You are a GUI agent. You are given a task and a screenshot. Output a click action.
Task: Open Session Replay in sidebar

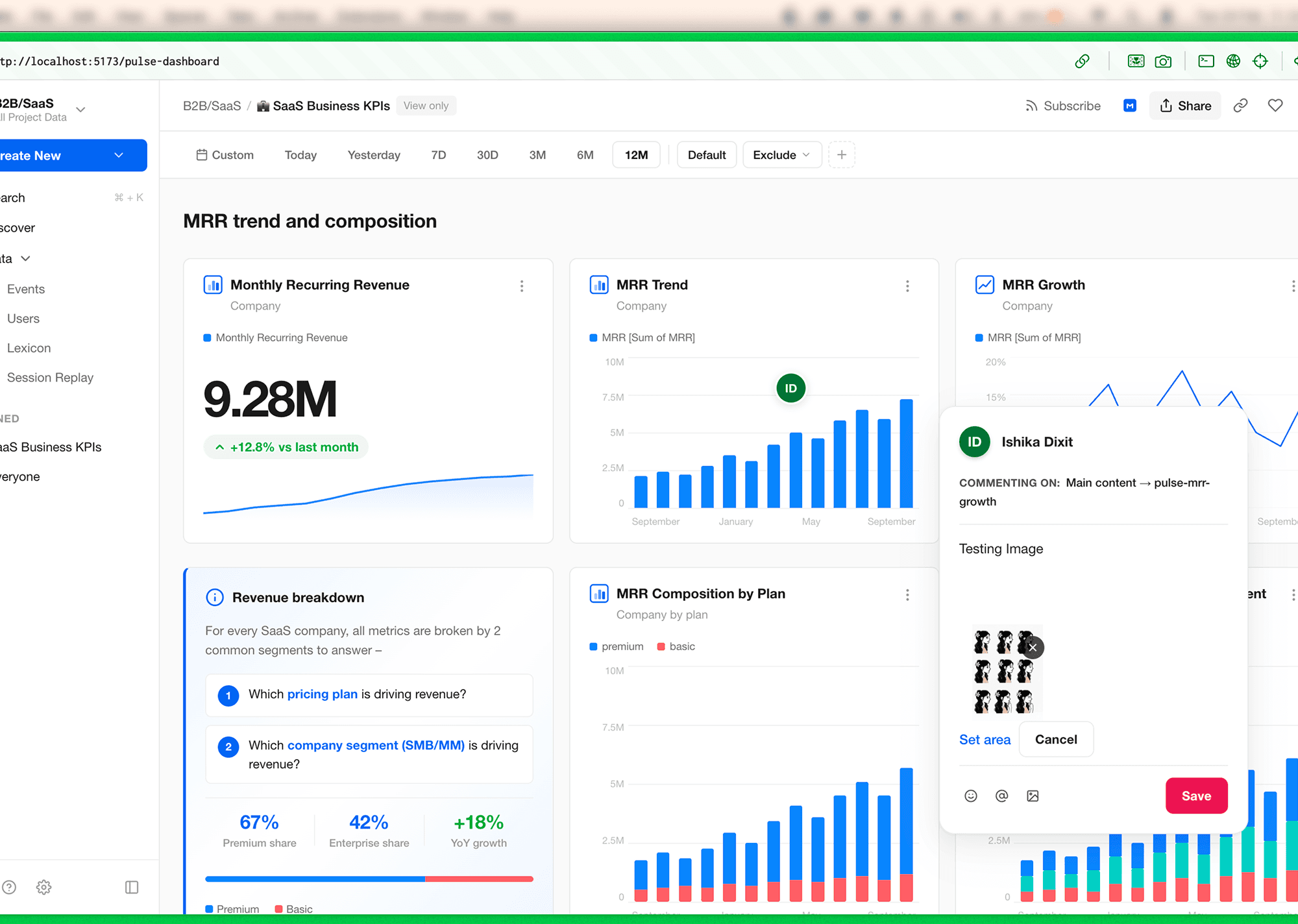(50, 378)
